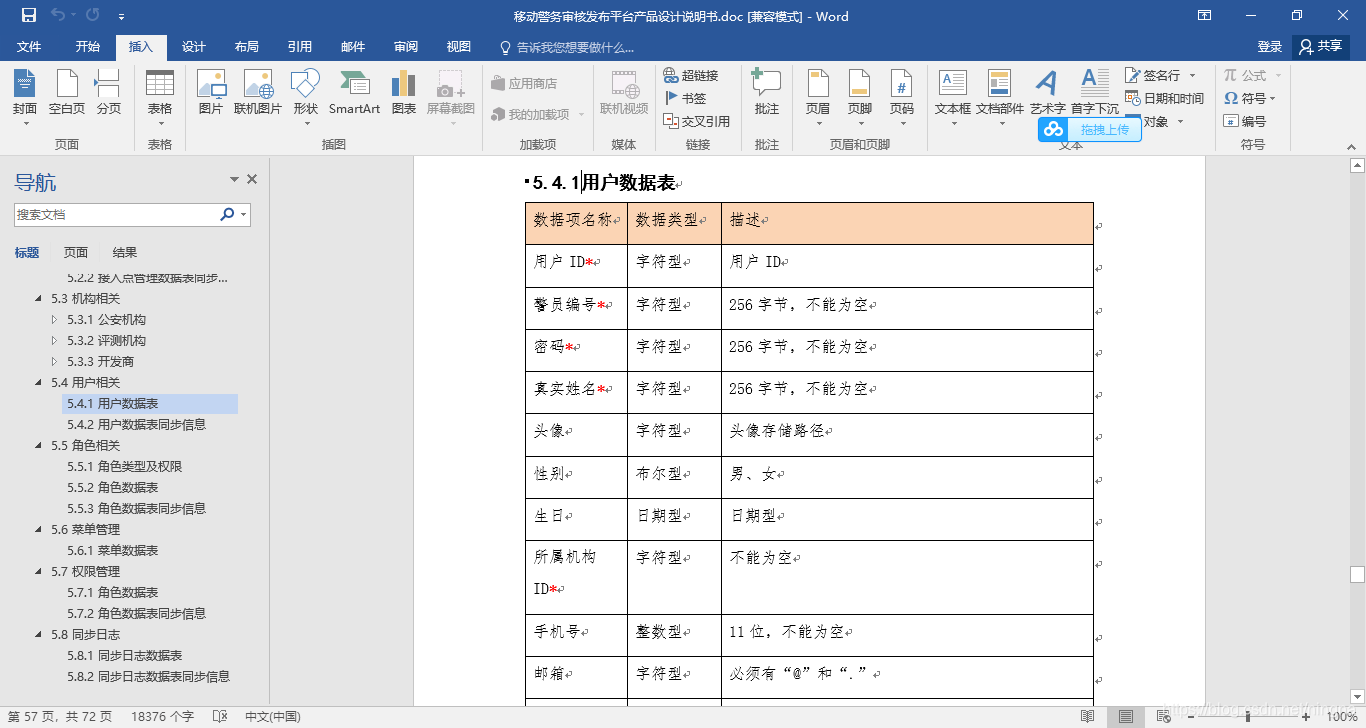Insert WordArt (艺术字)
The height and width of the screenshot is (728, 1366).
point(1047,92)
